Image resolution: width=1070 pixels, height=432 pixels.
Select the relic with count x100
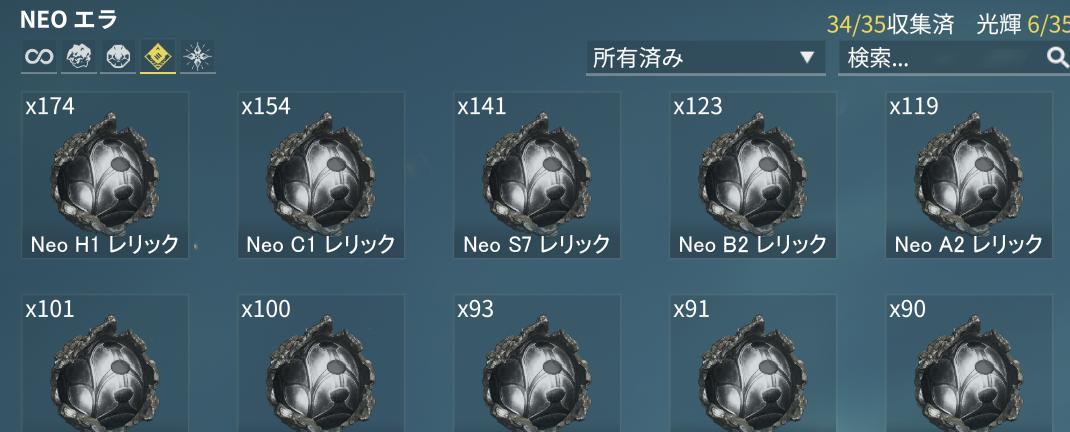(321, 363)
